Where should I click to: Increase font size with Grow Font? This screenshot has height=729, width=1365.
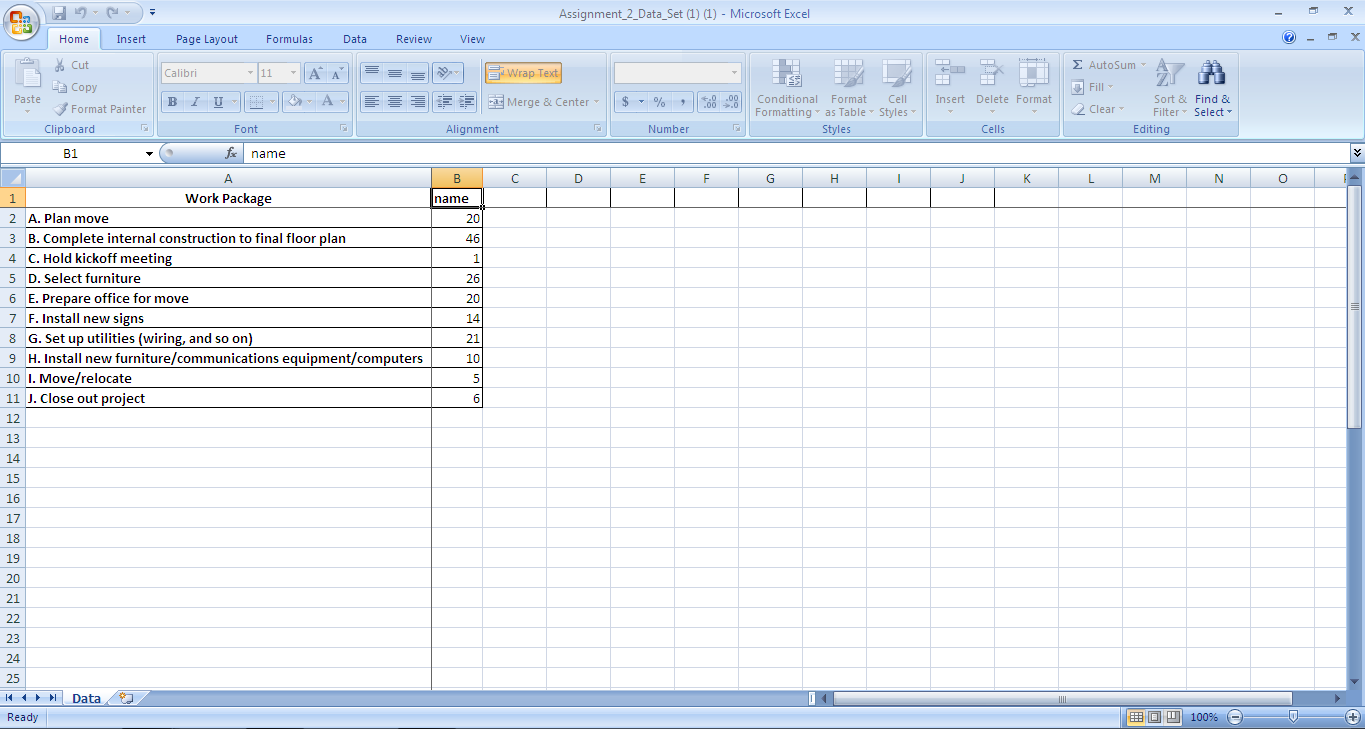coord(315,73)
